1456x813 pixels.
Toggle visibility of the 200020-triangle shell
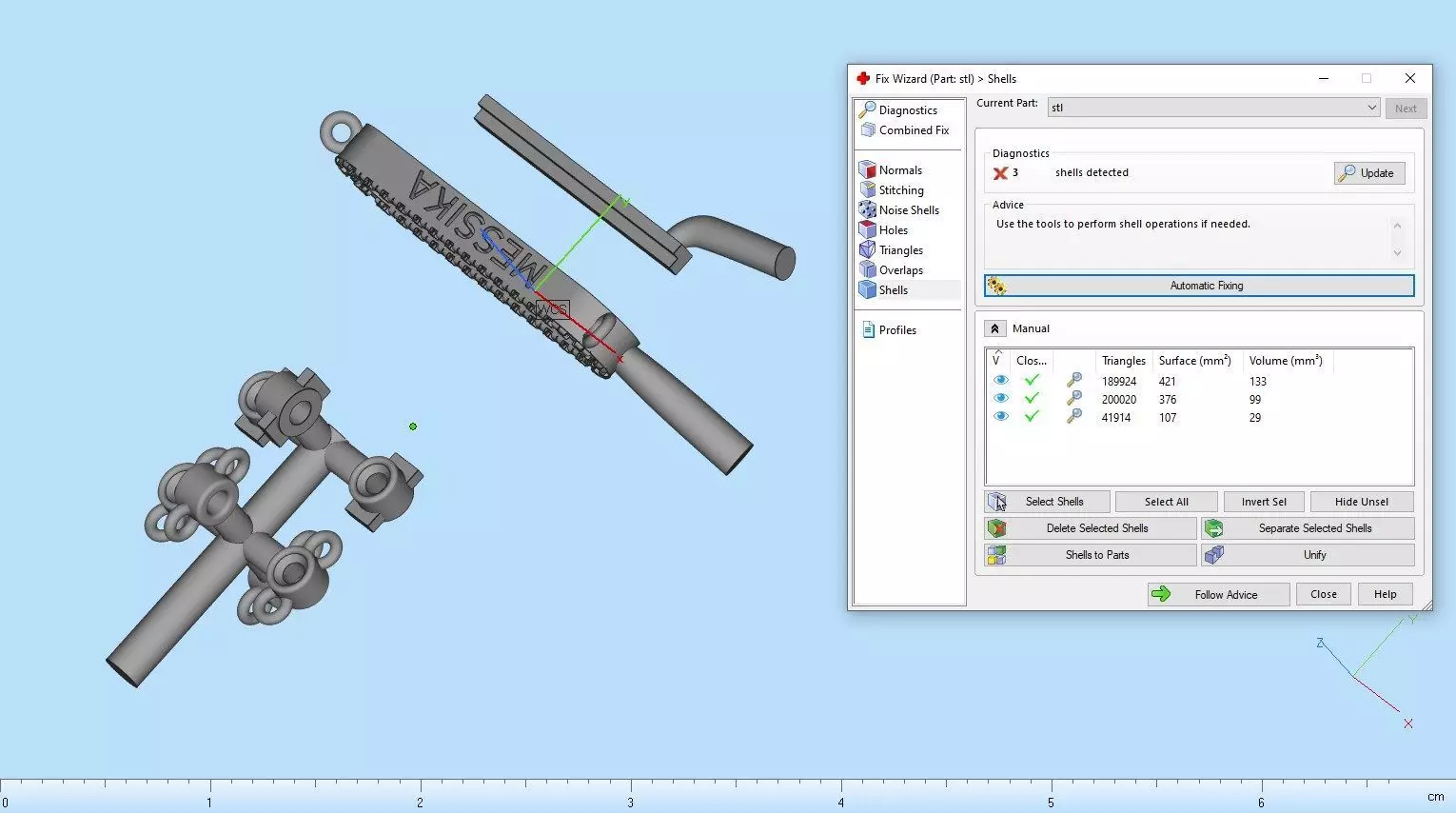[x=1000, y=399]
